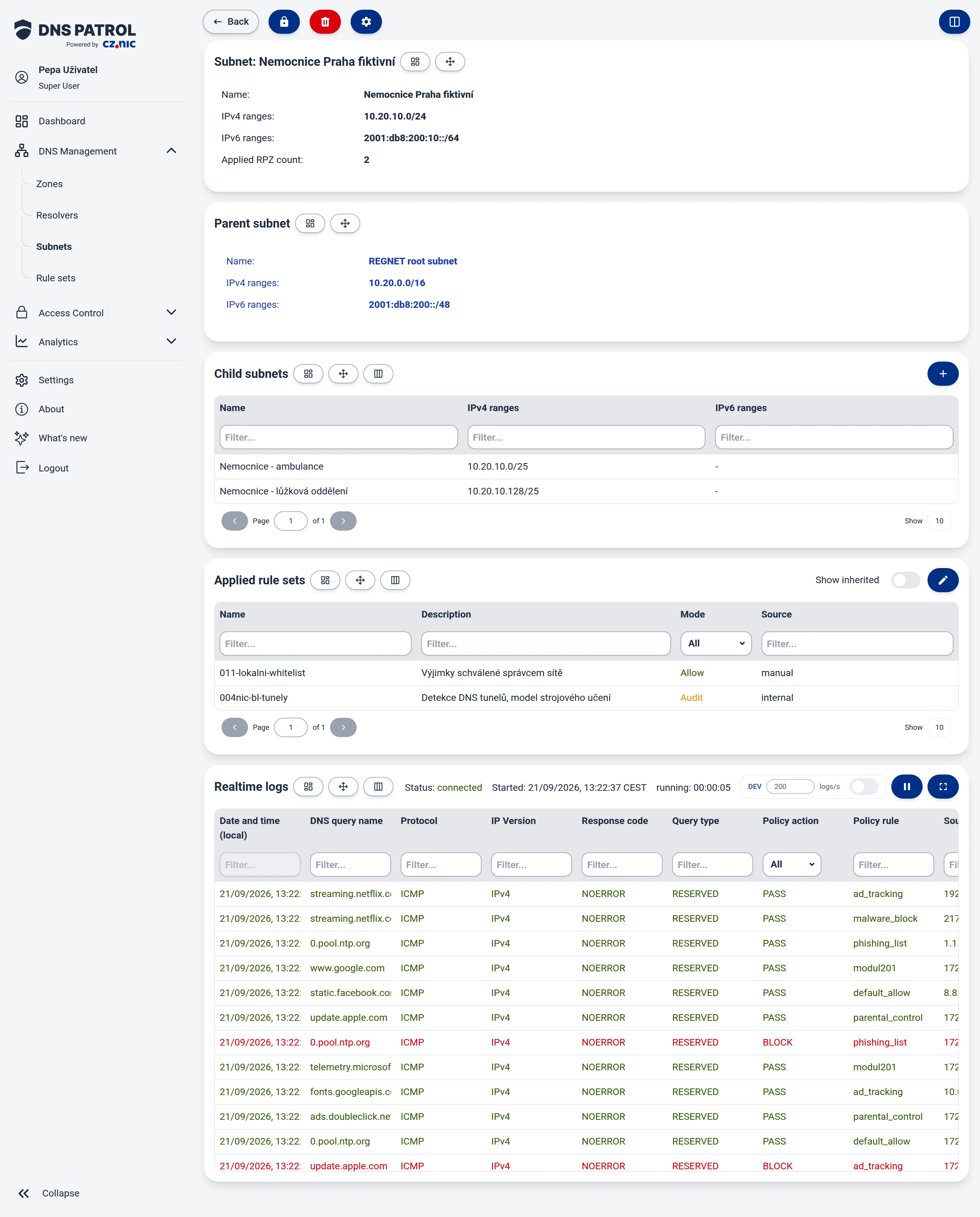980x1217 pixels.
Task: Click the Child subnets Name filter field
Action: (338, 437)
